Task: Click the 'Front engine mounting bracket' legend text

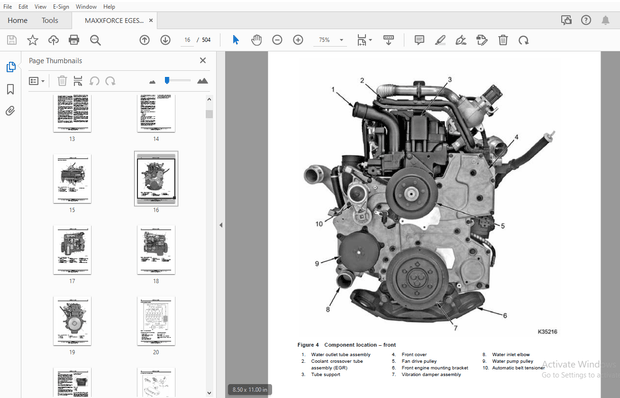Action: pyautogui.click(x=435, y=368)
